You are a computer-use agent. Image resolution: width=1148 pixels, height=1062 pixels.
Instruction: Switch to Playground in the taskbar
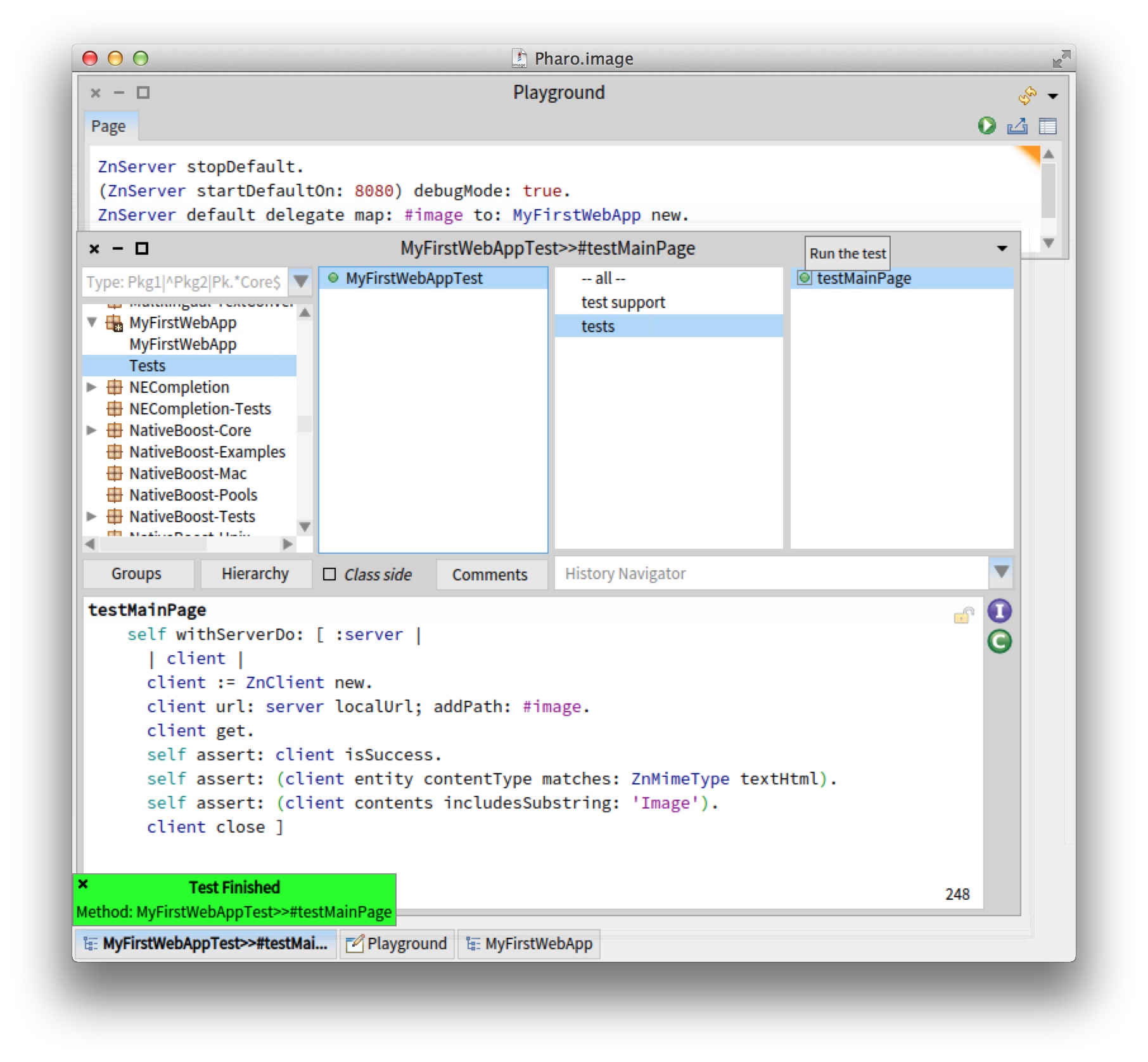pos(397,944)
